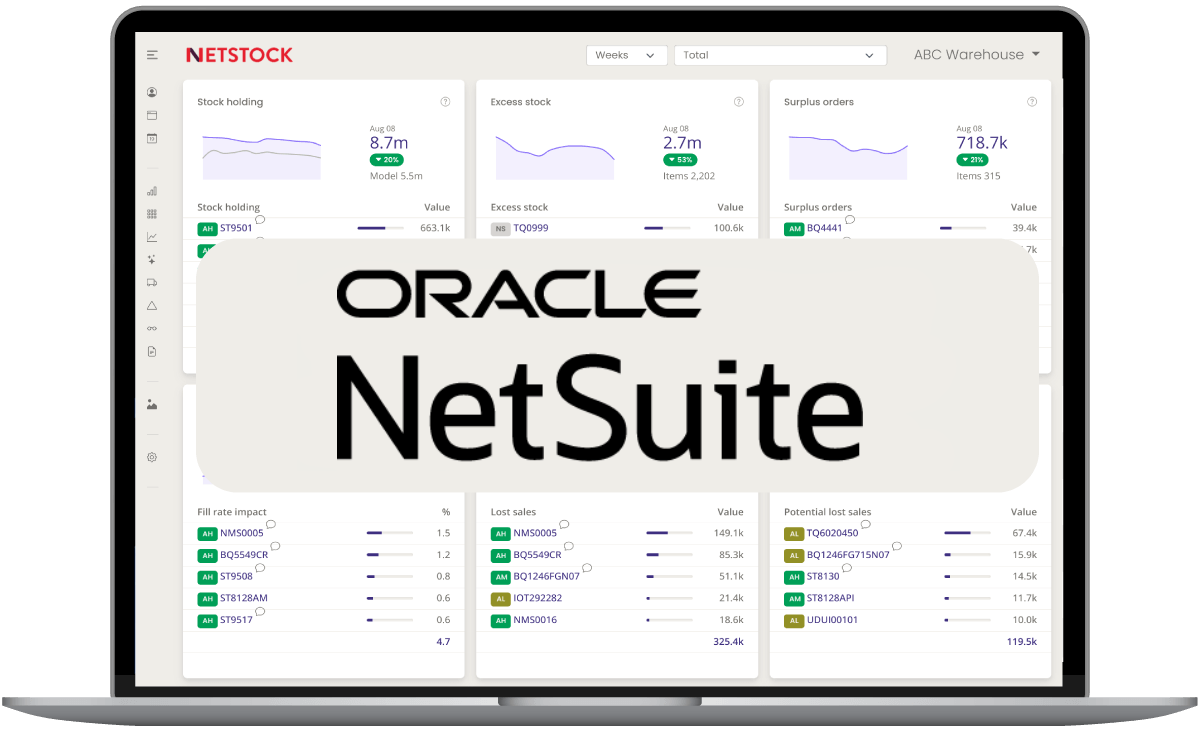Open item ST9508 in Fill rate impact
The width and height of the screenshot is (1200, 731).
pos(237,577)
